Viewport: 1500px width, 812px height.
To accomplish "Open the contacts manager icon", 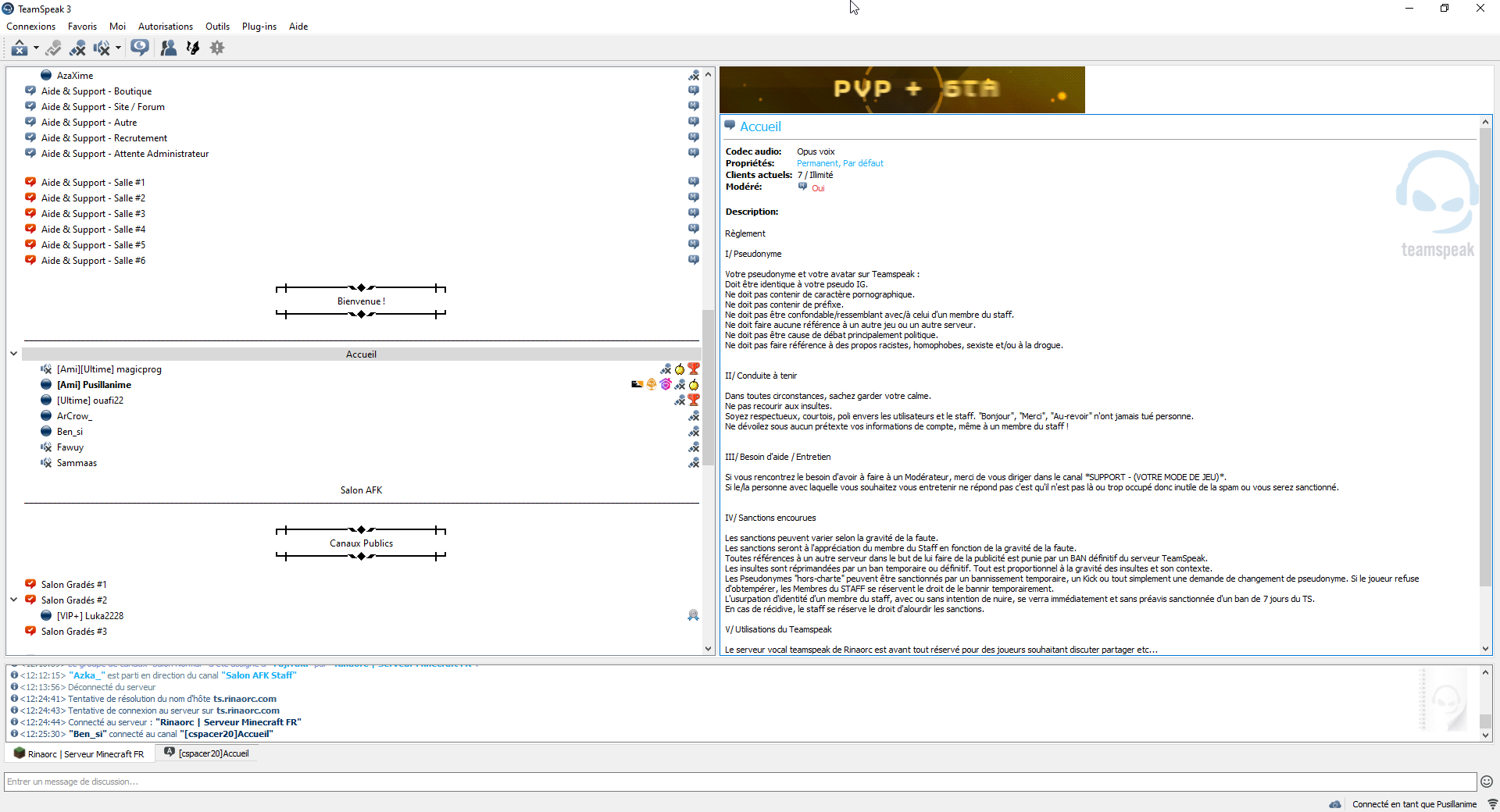I will (x=168, y=48).
